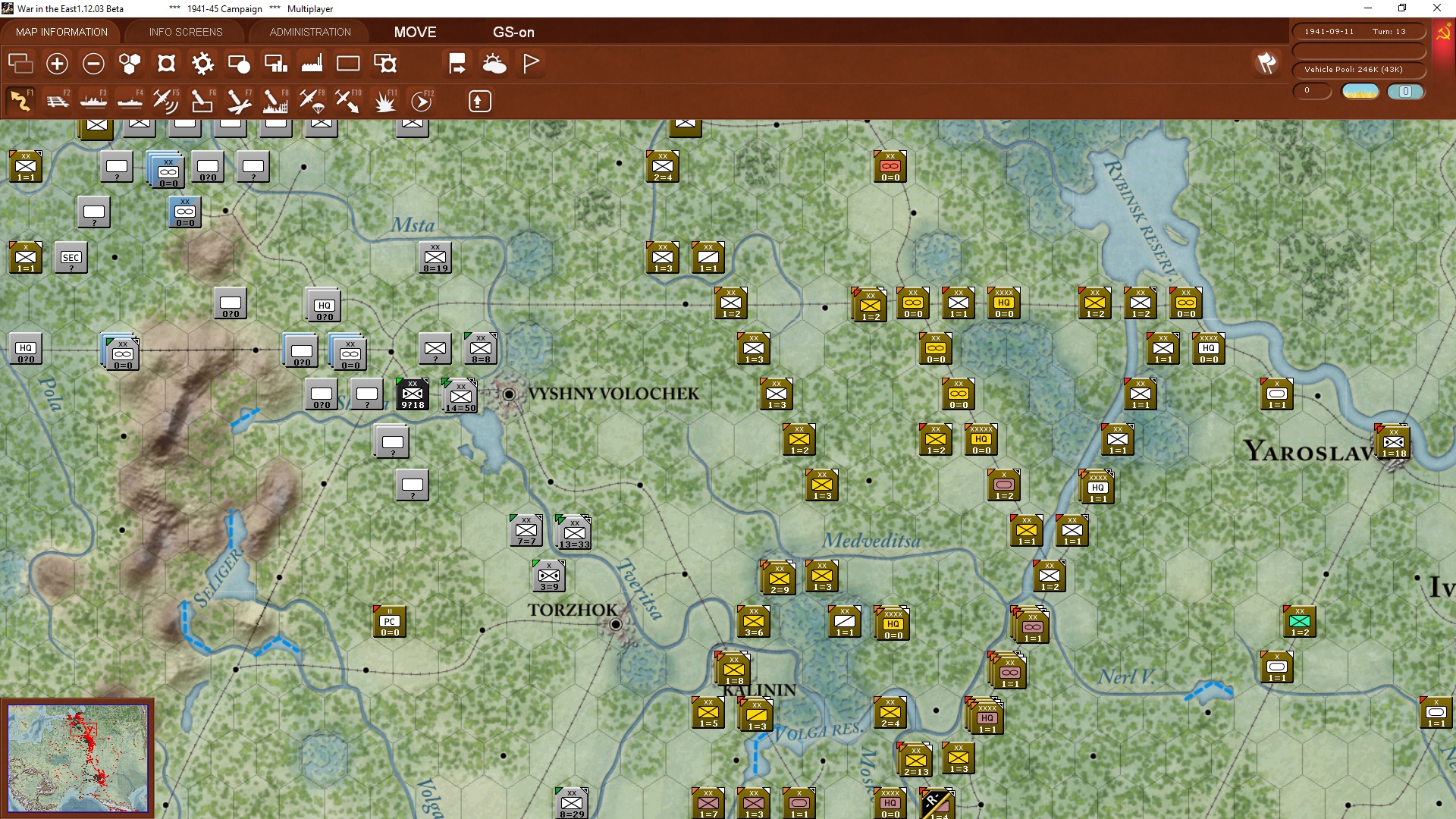The width and height of the screenshot is (1456, 819).
Task: Select the 1=18 unit at Yaroslavl
Action: click(x=1392, y=442)
